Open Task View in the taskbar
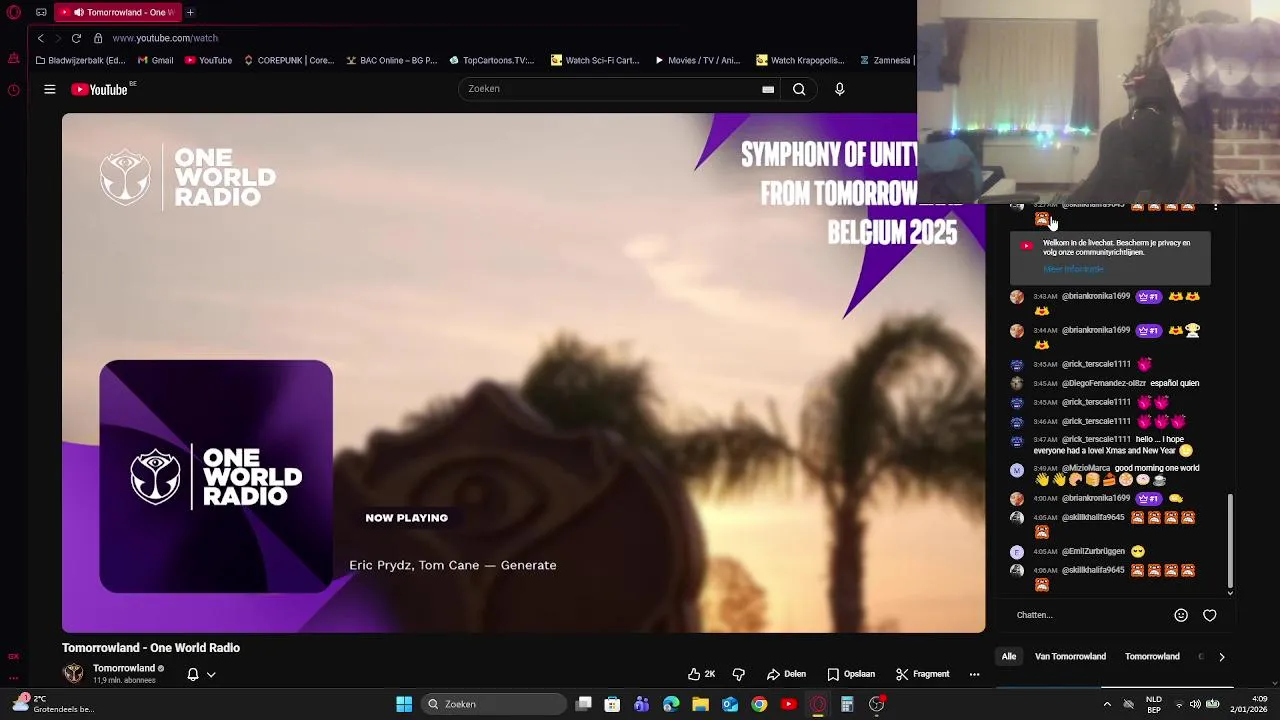Viewport: 1280px width, 720px height. 584,704
